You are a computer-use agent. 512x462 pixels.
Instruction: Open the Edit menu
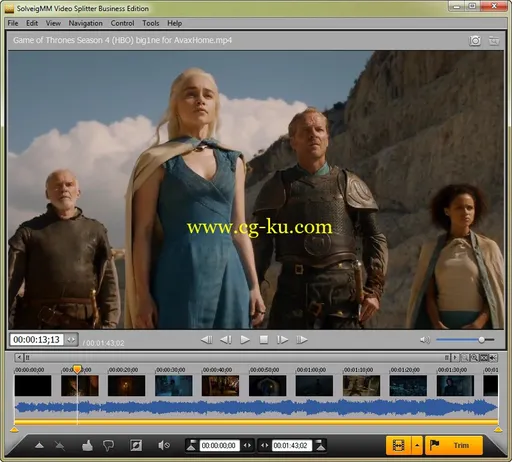[32, 23]
